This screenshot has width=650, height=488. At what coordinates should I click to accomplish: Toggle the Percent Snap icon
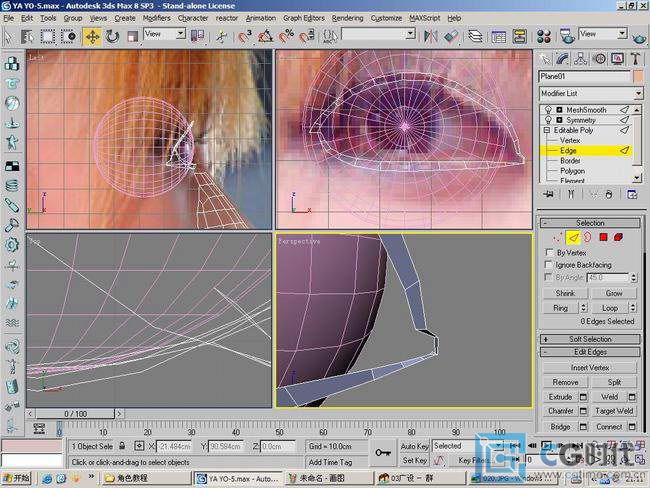pos(286,36)
